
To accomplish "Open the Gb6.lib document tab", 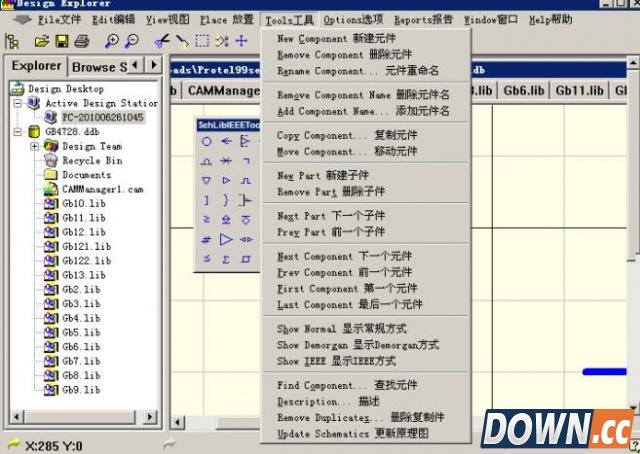I will [x=524, y=91].
